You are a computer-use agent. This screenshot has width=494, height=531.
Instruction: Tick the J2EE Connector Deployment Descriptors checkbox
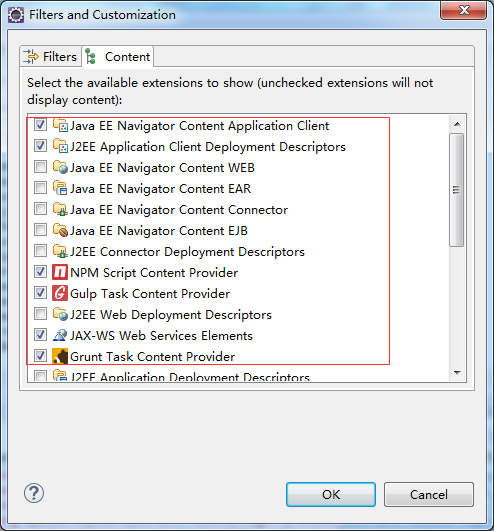pos(40,251)
